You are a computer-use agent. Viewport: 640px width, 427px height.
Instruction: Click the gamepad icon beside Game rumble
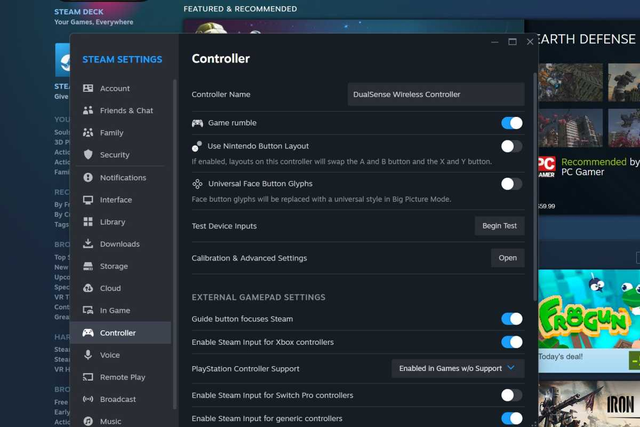click(198, 123)
